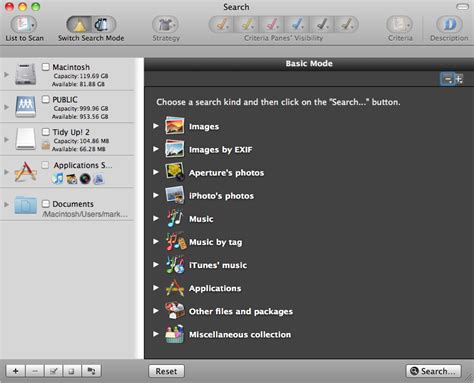Expand the Images search kind
This screenshot has height=383, width=474.
point(156,126)
